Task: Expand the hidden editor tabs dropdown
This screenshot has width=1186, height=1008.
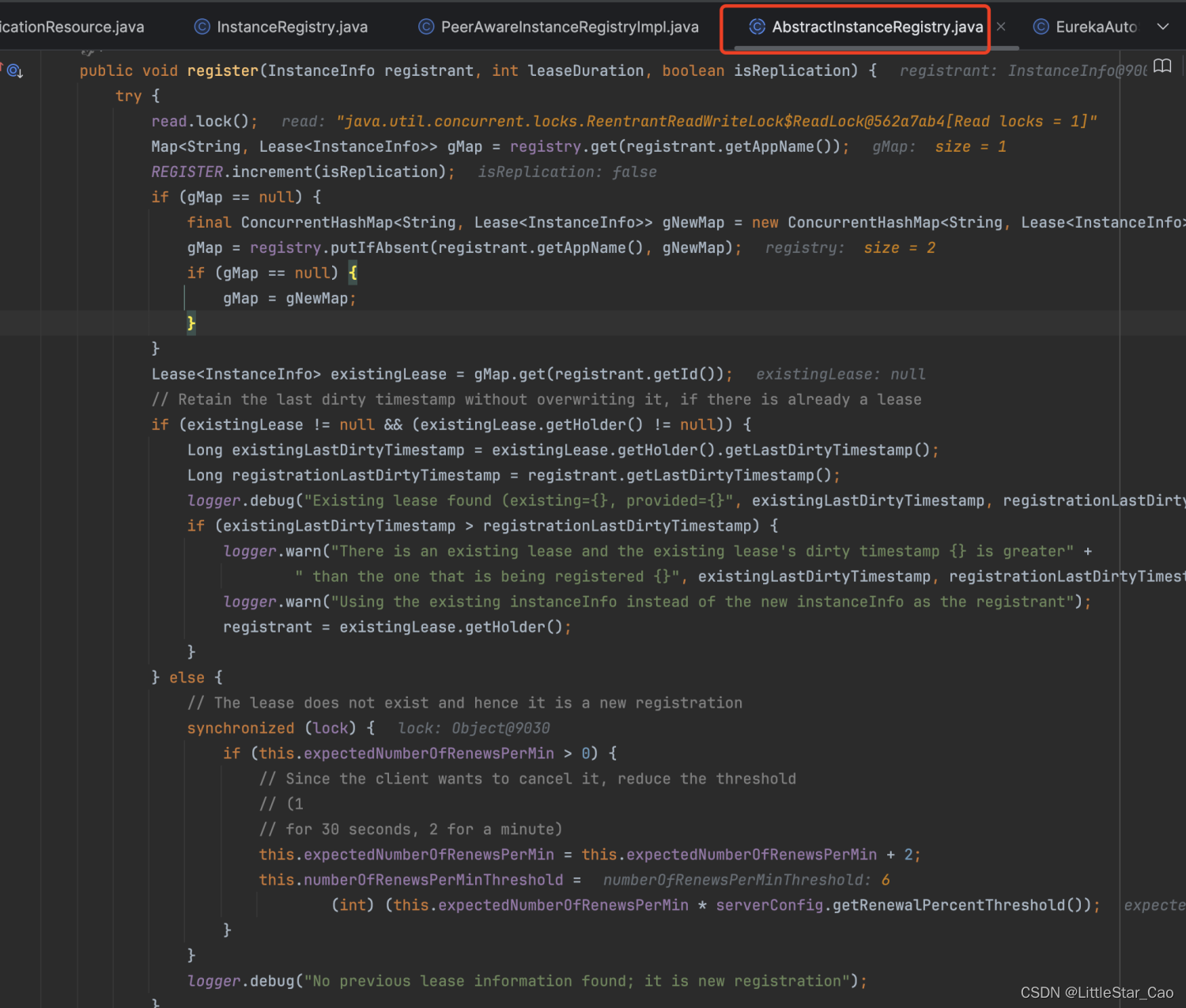Action: click(x=1163, y=27)
